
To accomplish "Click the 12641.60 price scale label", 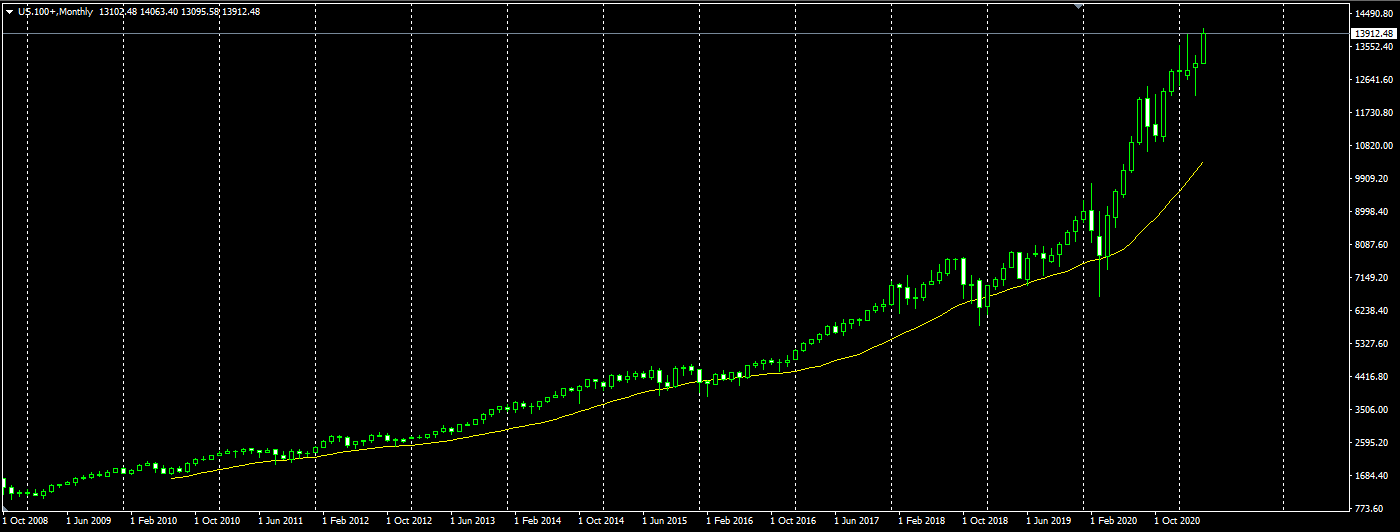I will pos(1373,80).
